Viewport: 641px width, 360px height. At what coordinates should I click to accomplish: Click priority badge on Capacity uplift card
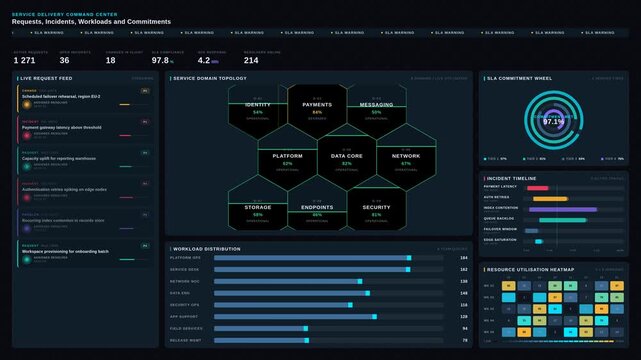pyautogui.click(x=145, y=153)
